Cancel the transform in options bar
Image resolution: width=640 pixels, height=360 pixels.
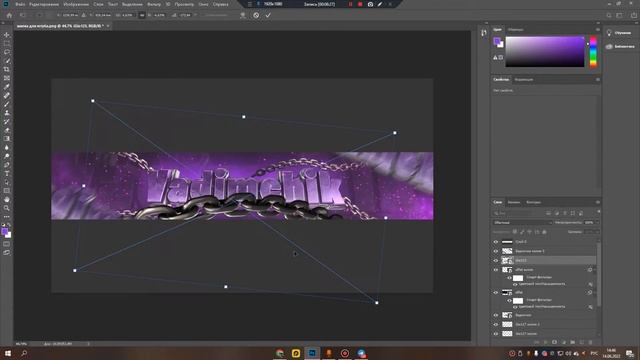point(256,15)
